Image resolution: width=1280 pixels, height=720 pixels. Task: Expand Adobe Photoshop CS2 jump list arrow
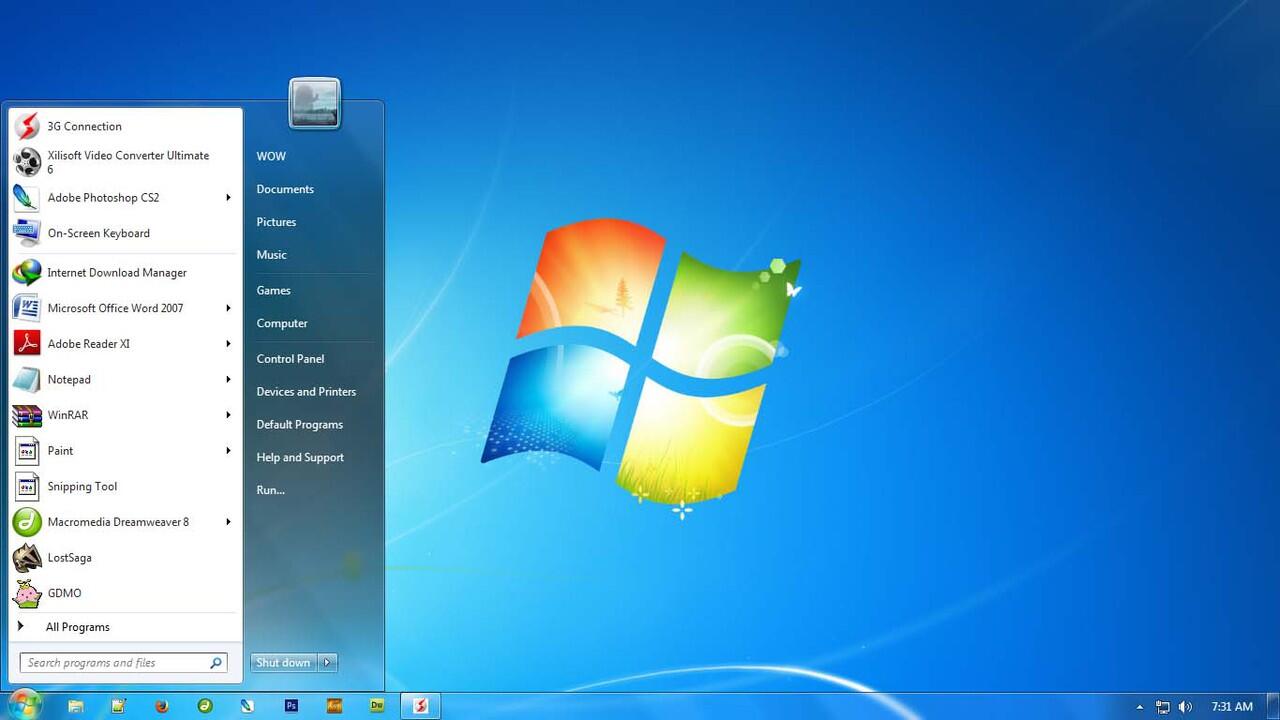(x=229, y=198)
